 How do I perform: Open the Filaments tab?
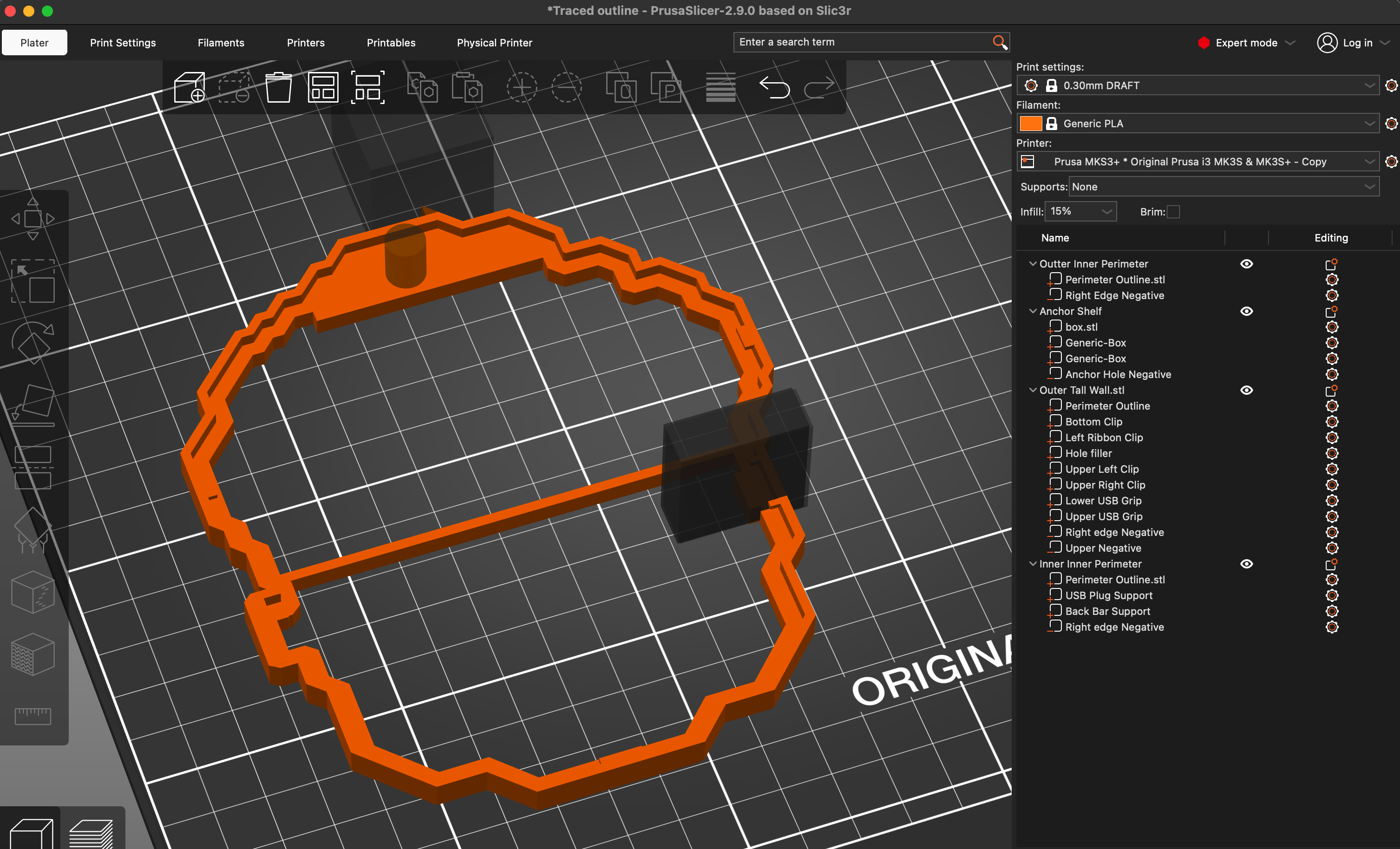(221, 43)
